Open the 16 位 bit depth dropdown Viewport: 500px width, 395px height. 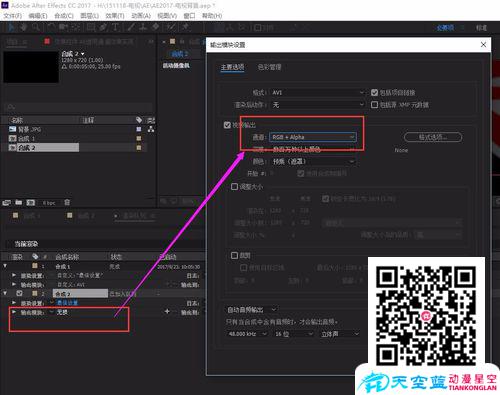pos(294,334)
